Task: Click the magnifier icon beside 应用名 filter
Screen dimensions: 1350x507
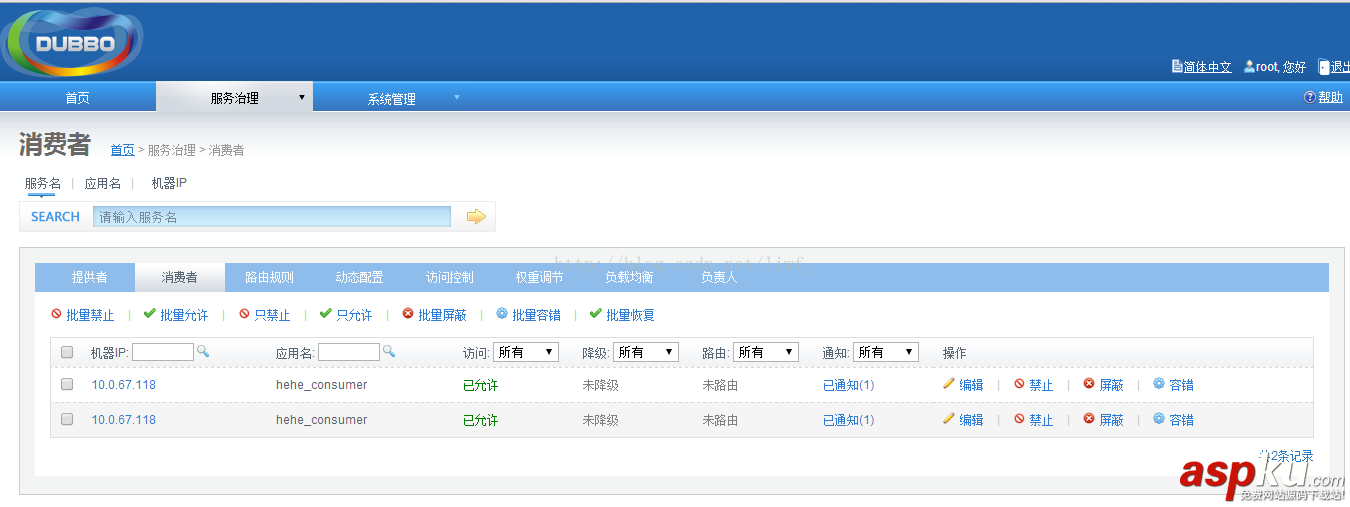Action: tap(388, 351)
